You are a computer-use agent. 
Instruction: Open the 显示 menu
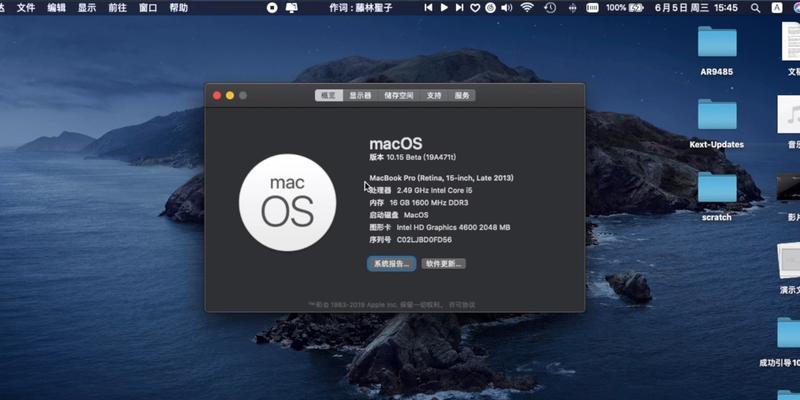pyautogui.click(x=87, y=8)
